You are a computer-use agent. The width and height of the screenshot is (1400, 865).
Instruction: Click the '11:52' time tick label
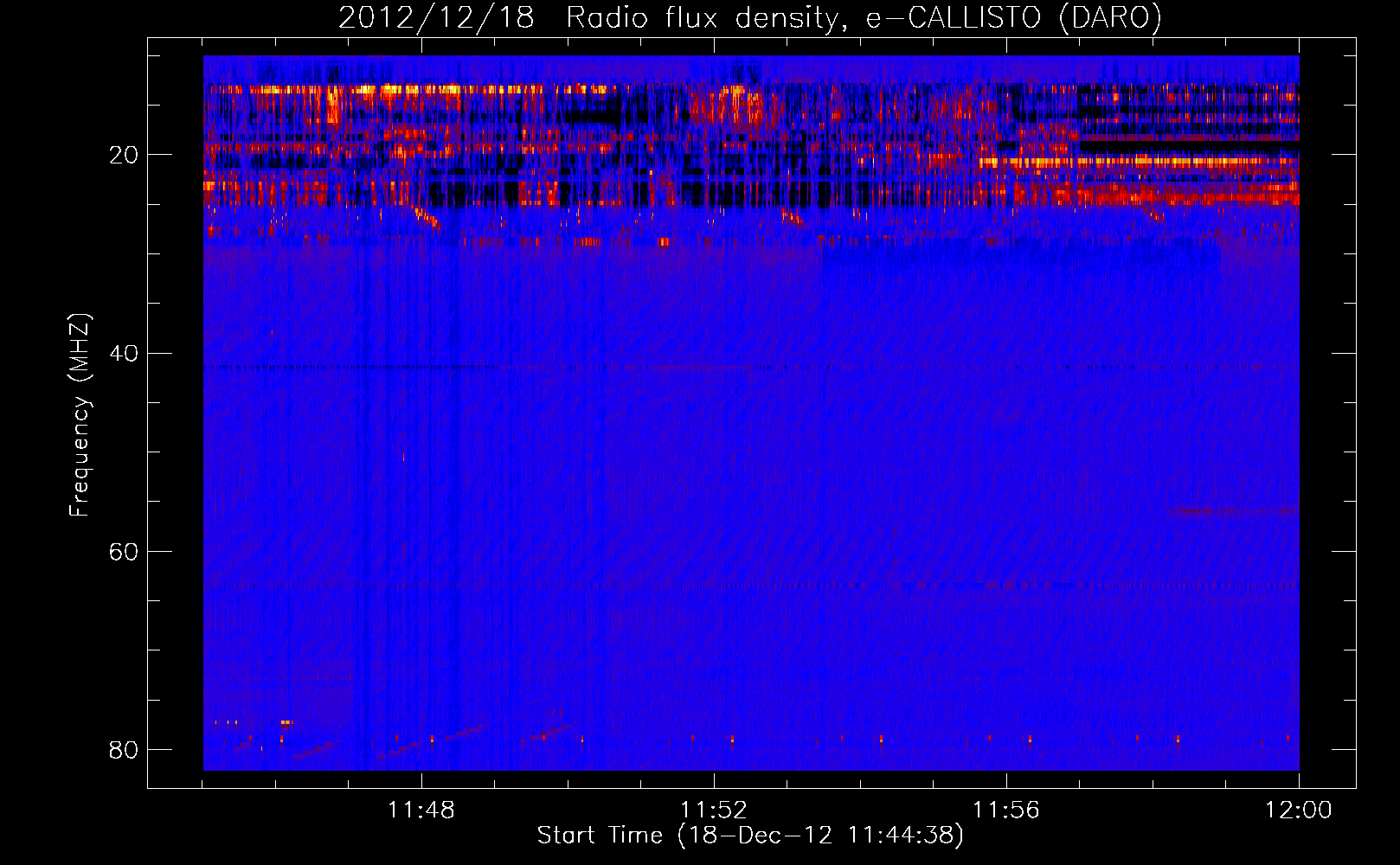714,811
